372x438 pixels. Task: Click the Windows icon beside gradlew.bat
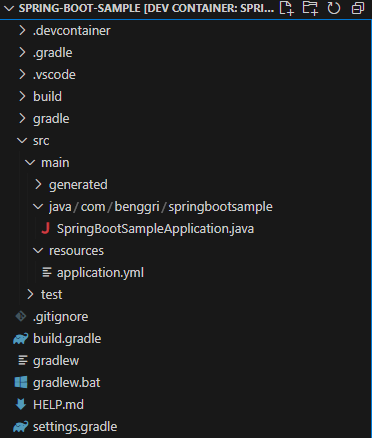pos(21,382)
